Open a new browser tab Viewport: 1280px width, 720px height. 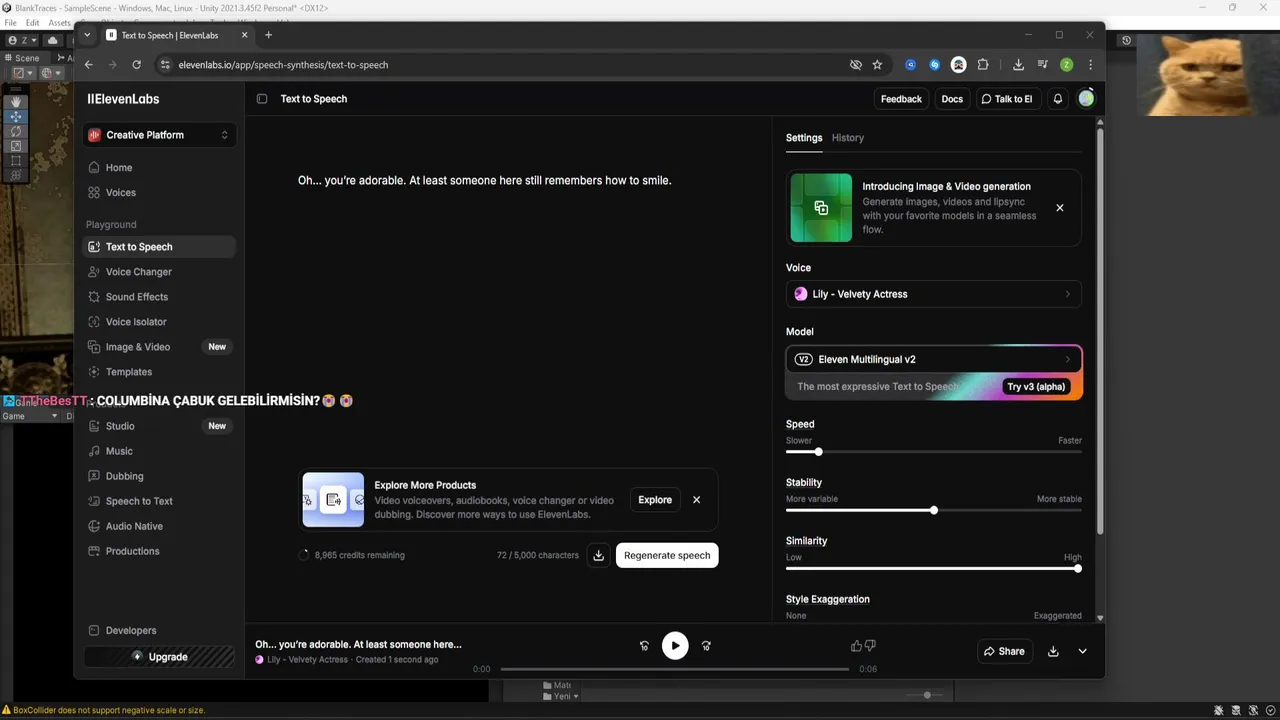tap(268, 35)
